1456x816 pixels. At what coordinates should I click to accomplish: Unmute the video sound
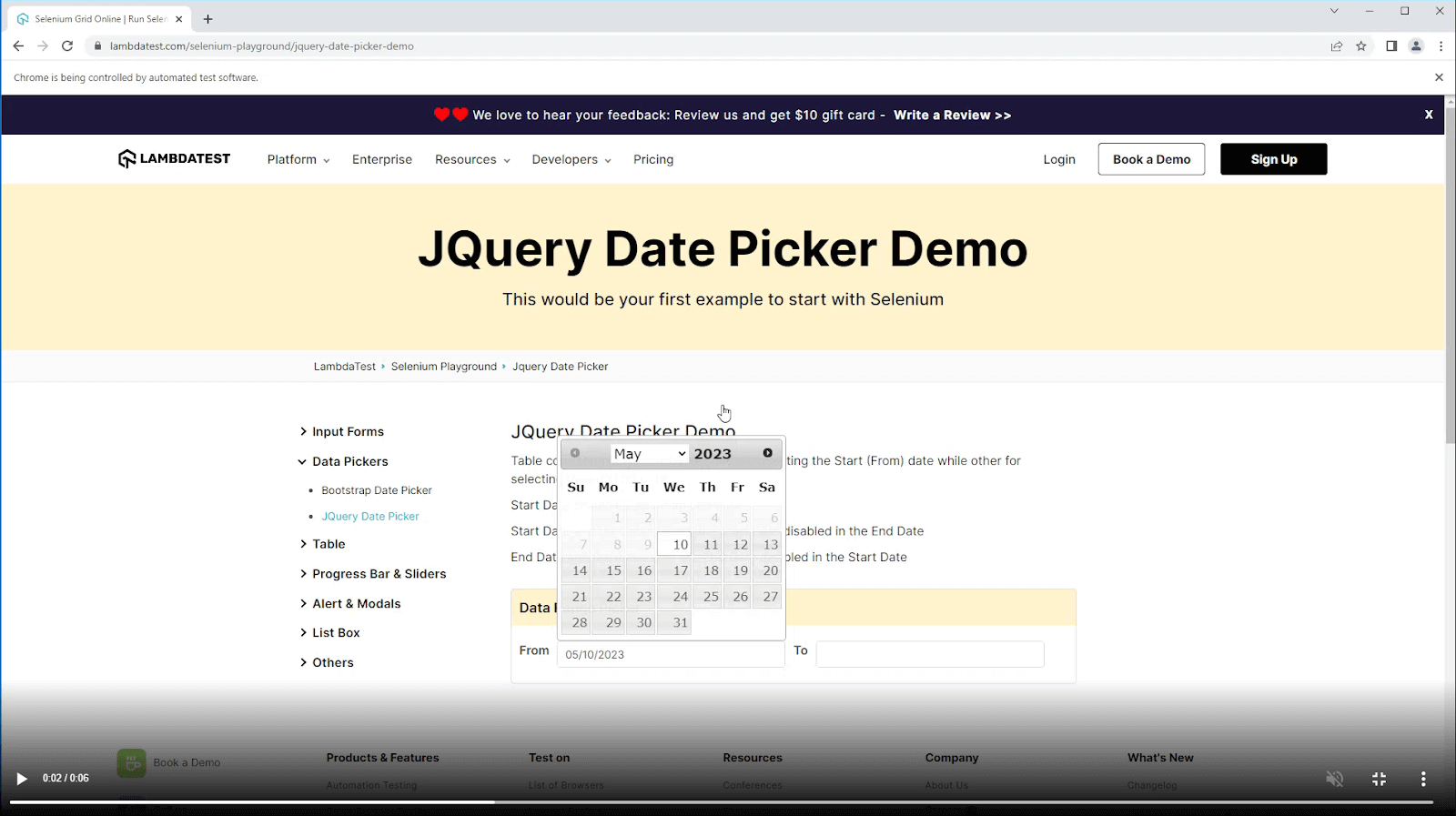point(1334,779)
